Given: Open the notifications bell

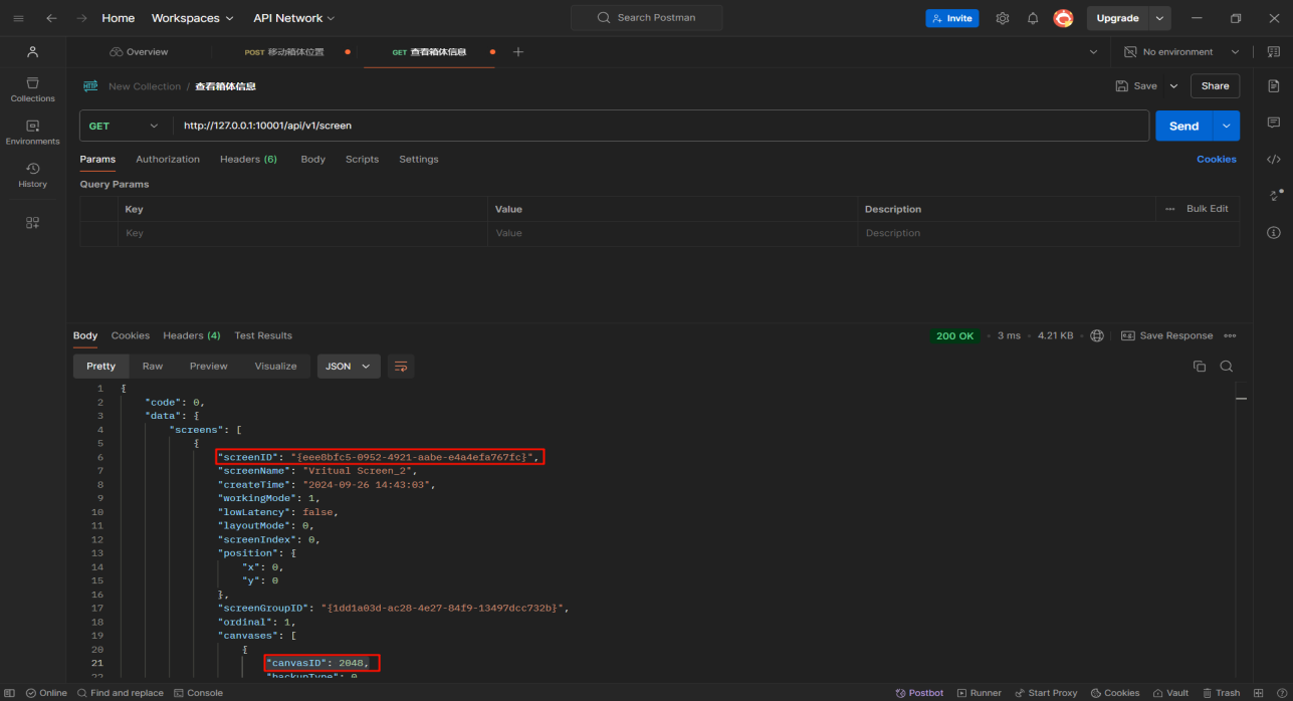Looking at the screenshot, I should tap(1032, 18).
